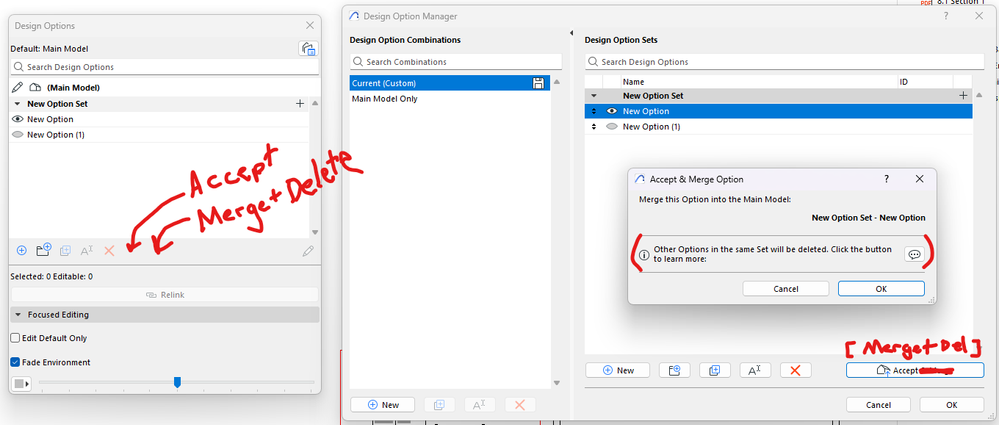Click New under Design Option Sets
The width and height of the screenshot is (999, 425).
[x=617, y=370]
